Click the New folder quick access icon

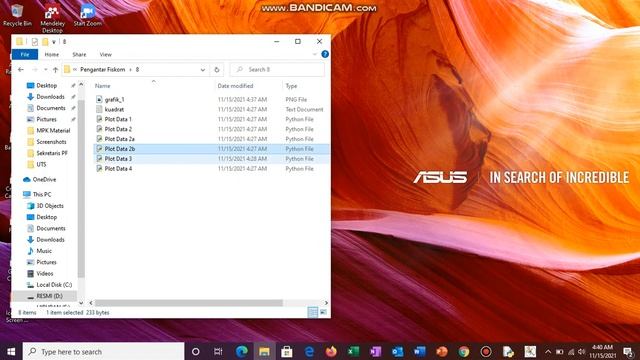(x=45, y=42)
